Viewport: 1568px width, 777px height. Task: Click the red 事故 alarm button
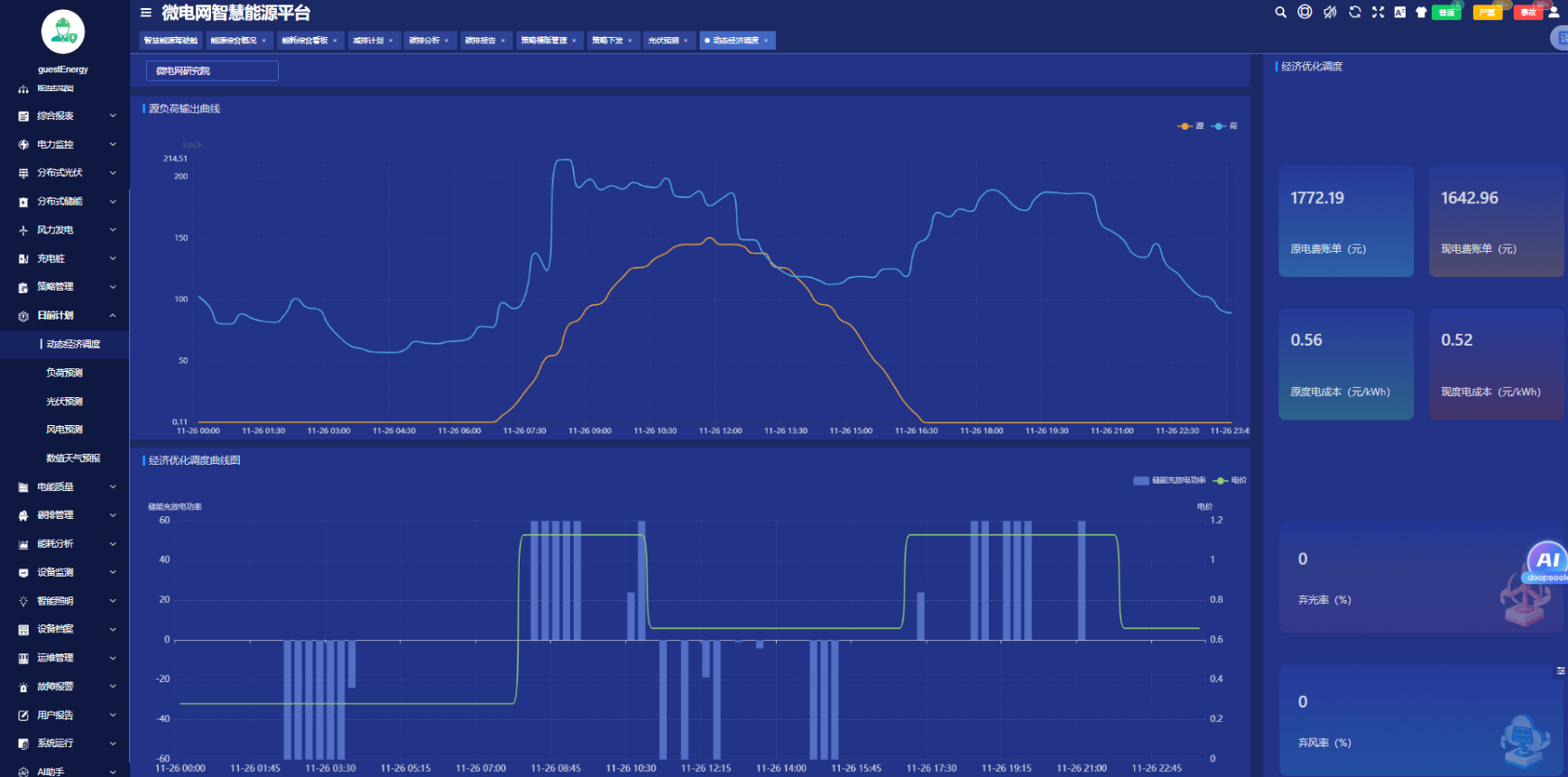pos(1527,13)
